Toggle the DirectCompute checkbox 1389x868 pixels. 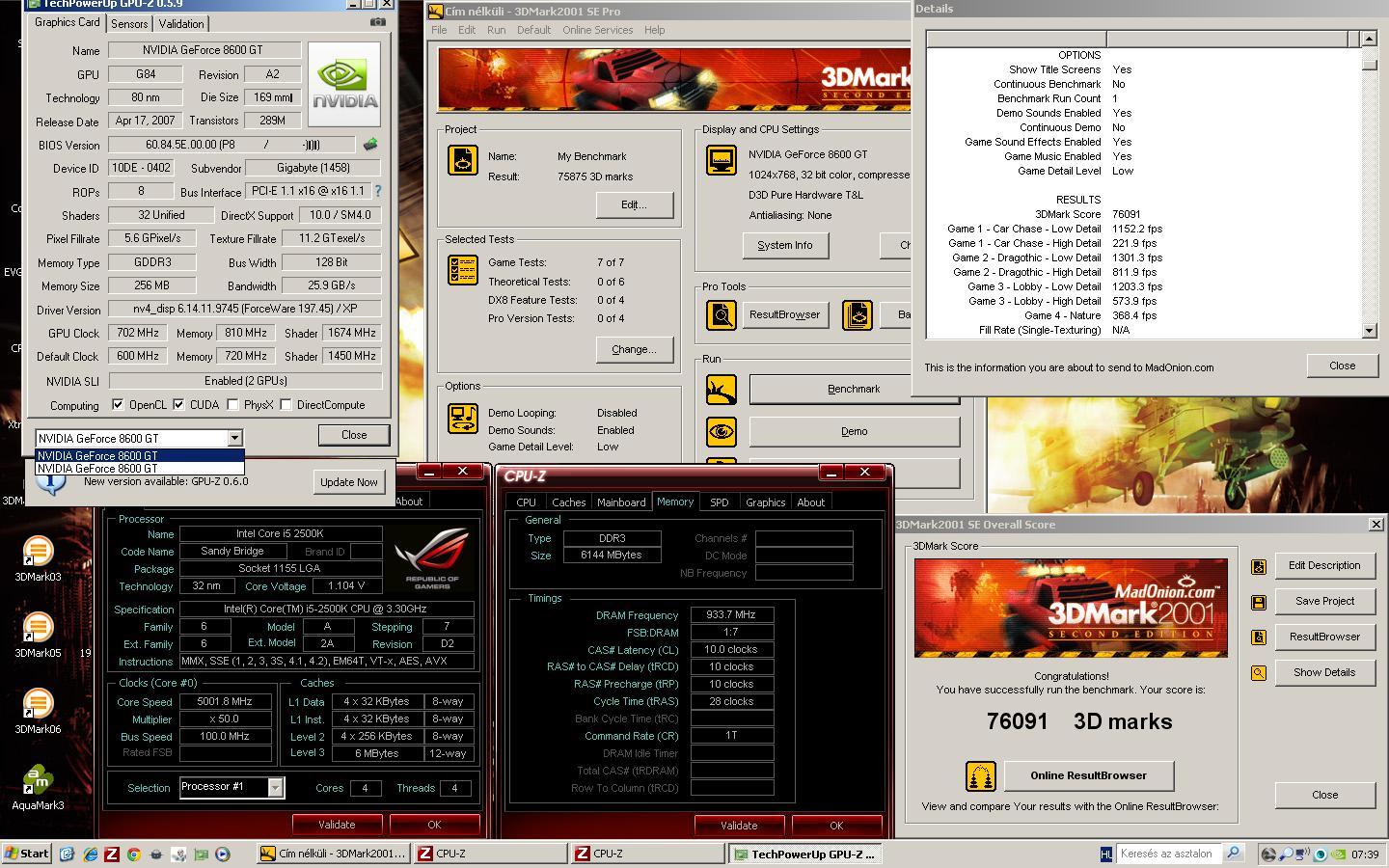click(x=286, y=405)
